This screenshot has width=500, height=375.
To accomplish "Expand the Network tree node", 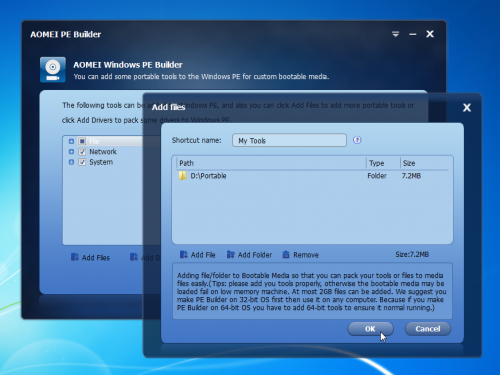I will (x=71, y=152).
